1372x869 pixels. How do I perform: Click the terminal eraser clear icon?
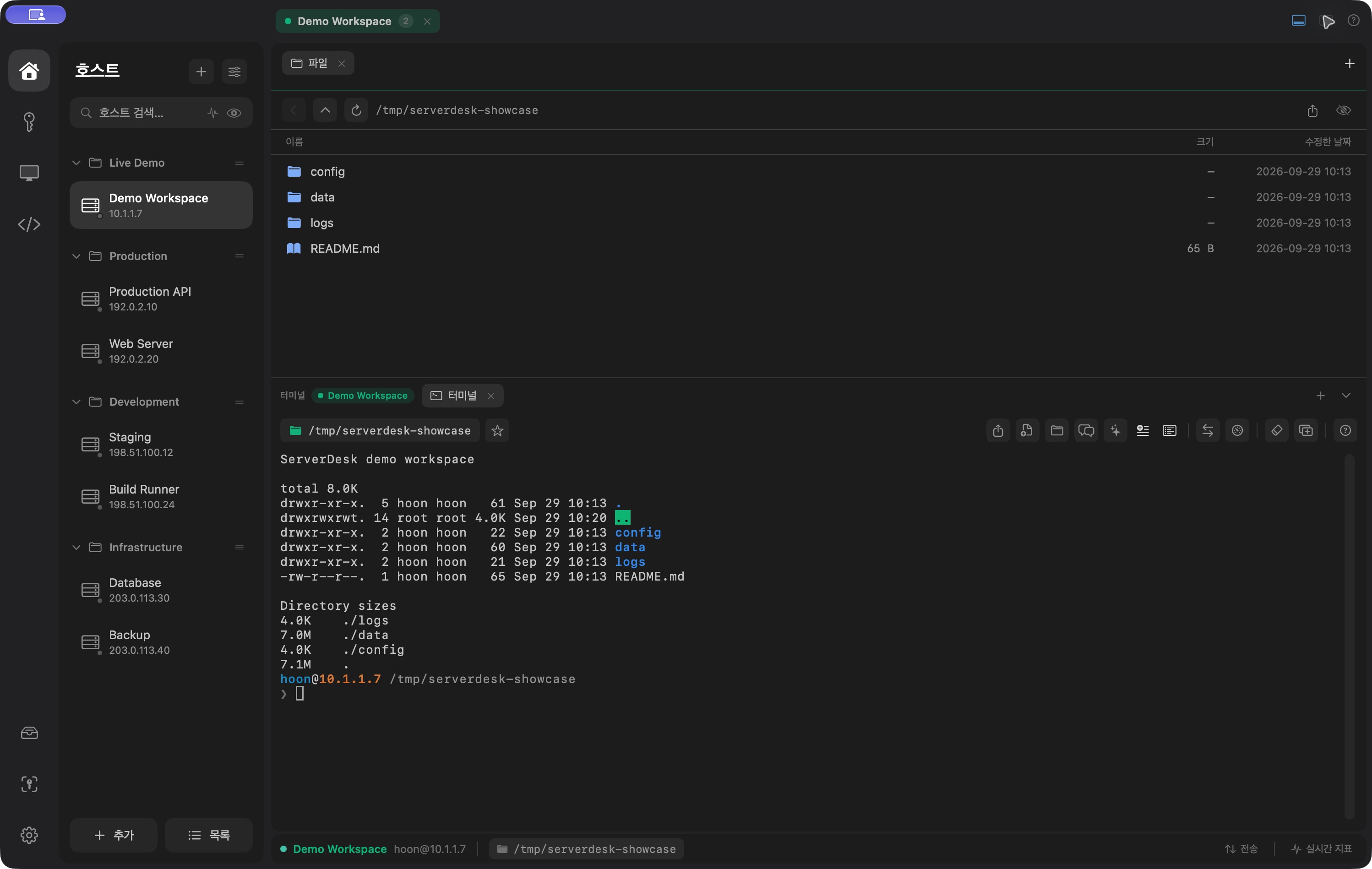point(1277,431)
